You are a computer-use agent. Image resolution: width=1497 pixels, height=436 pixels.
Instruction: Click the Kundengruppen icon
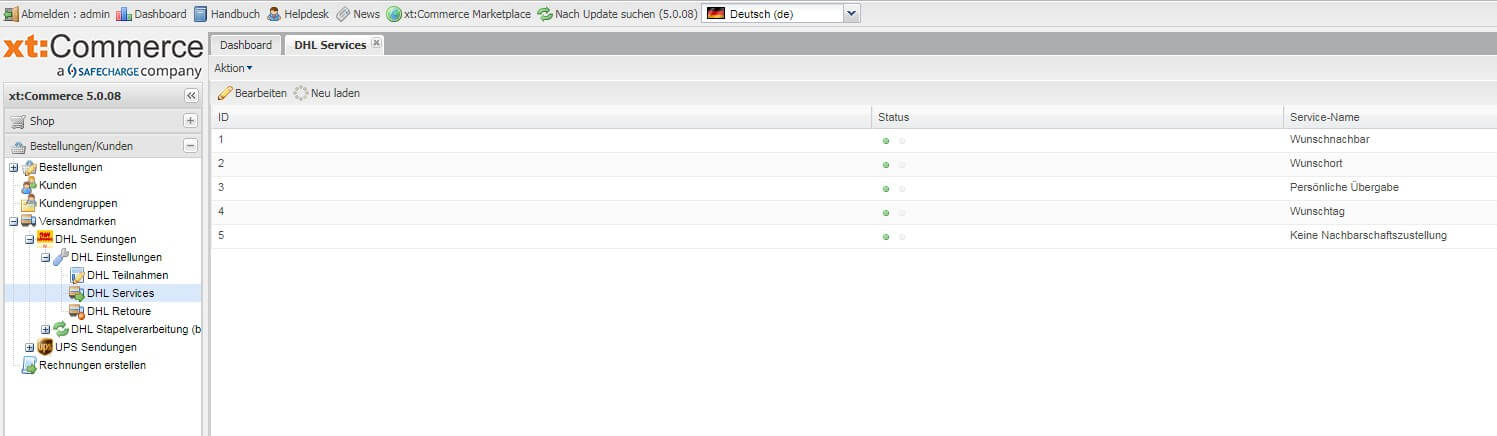[29, 203]
